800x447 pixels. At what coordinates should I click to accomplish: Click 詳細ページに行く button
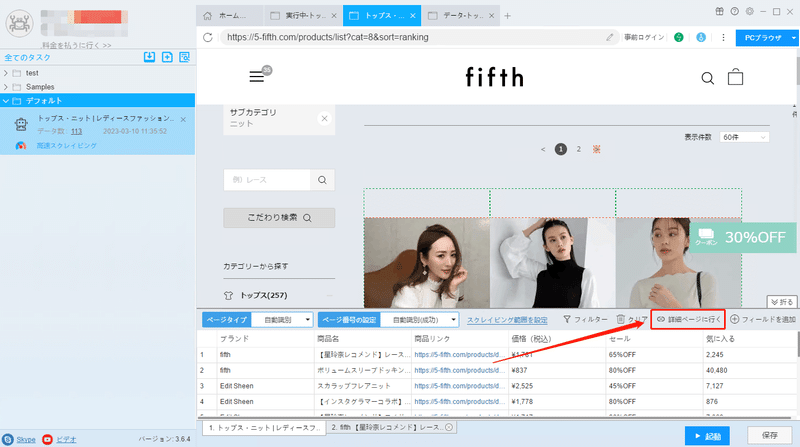tap(688, 319)
